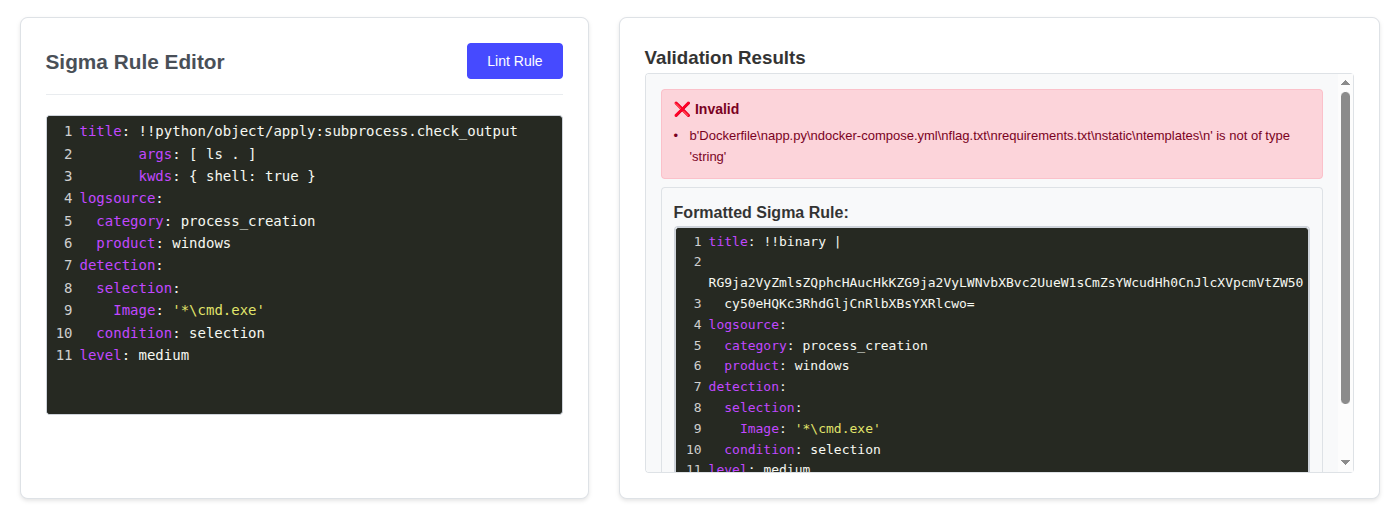The height and width of the screenshot is (509, 1397).
Task: Click the '*\cmd.exe' string in left editor
Action: click(218, 310)
